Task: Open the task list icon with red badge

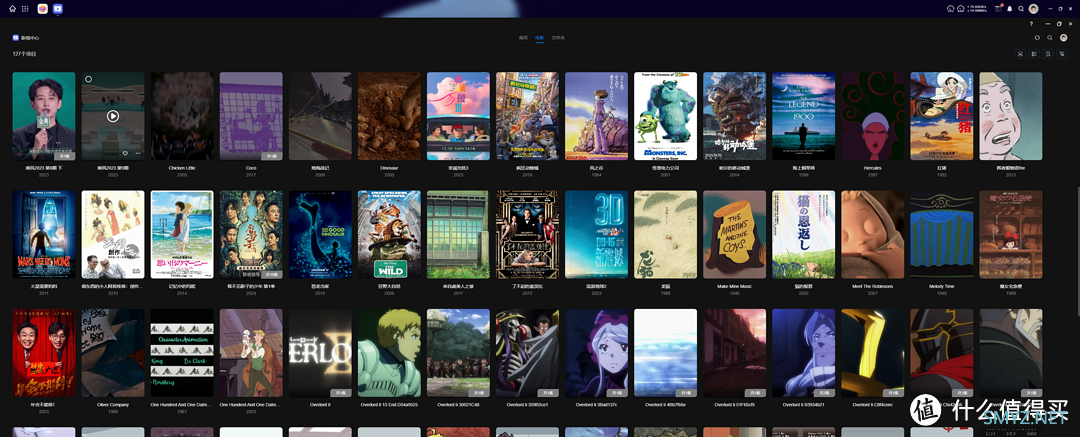Action: 999,9
